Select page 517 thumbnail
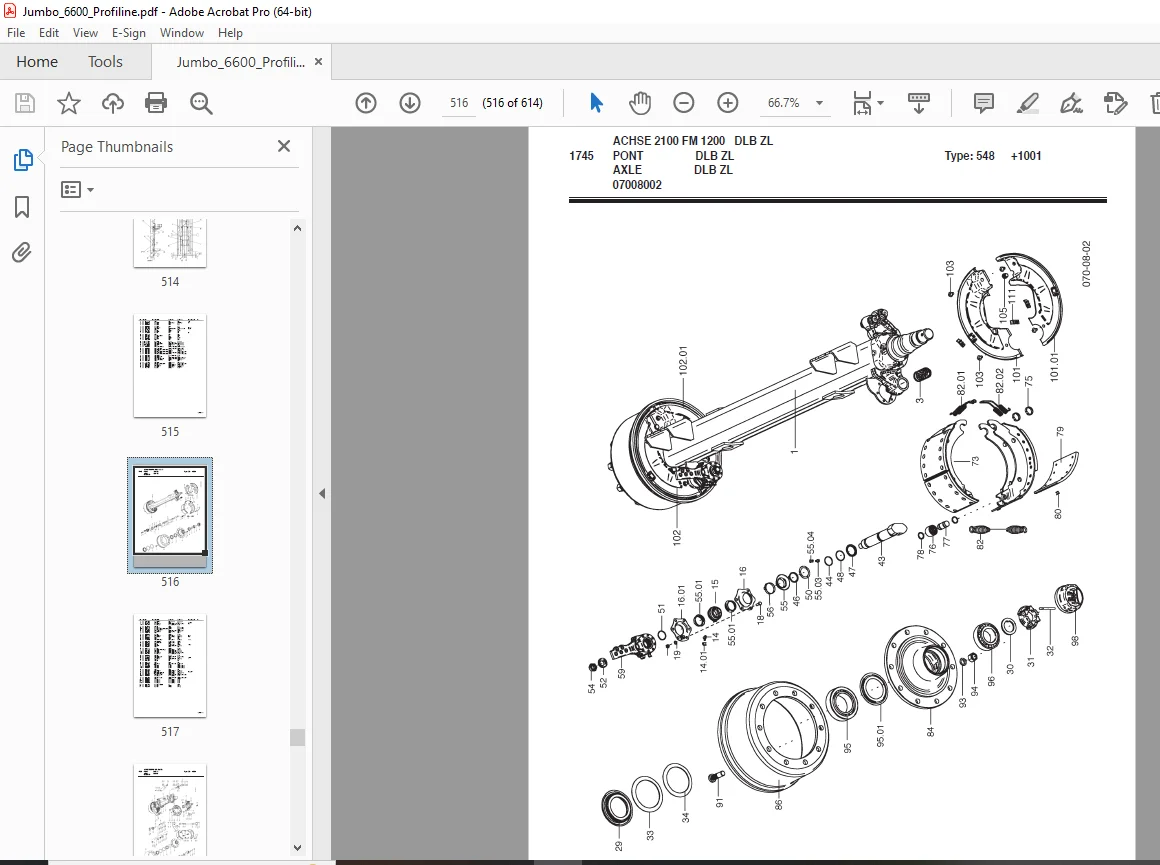 coord(170,666)
